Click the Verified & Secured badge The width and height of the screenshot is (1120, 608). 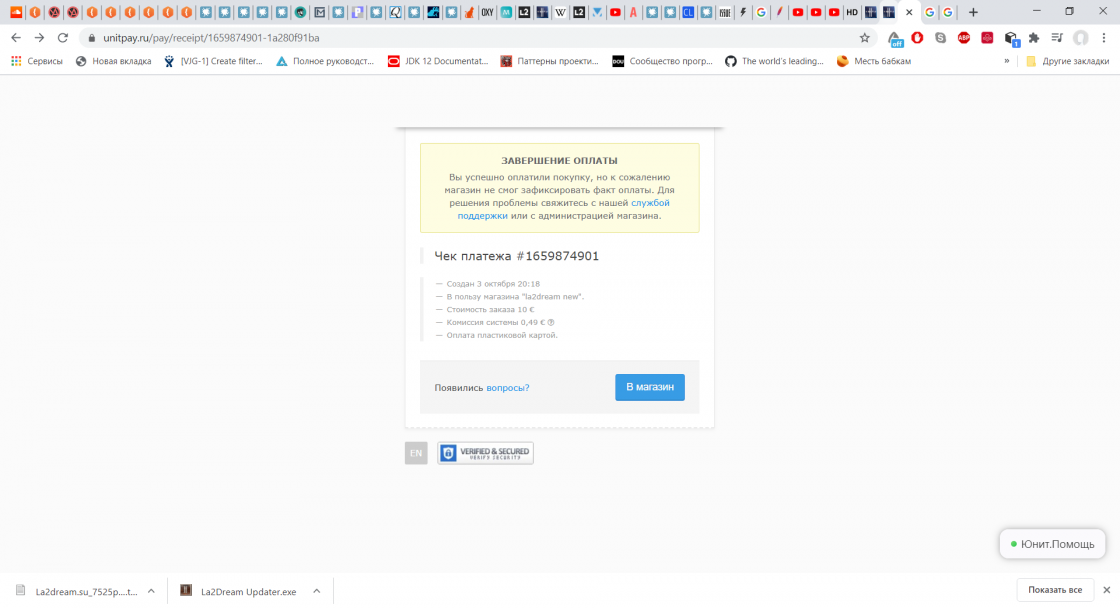coord(485,453)
